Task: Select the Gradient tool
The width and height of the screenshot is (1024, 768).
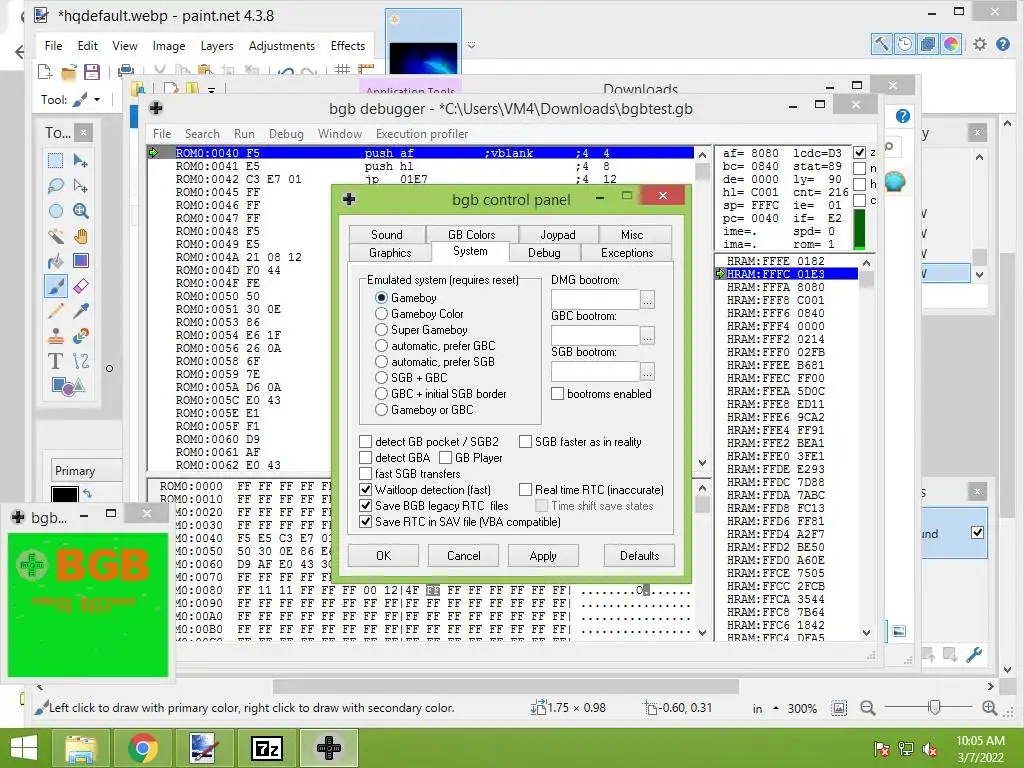Action: [80, 261]
